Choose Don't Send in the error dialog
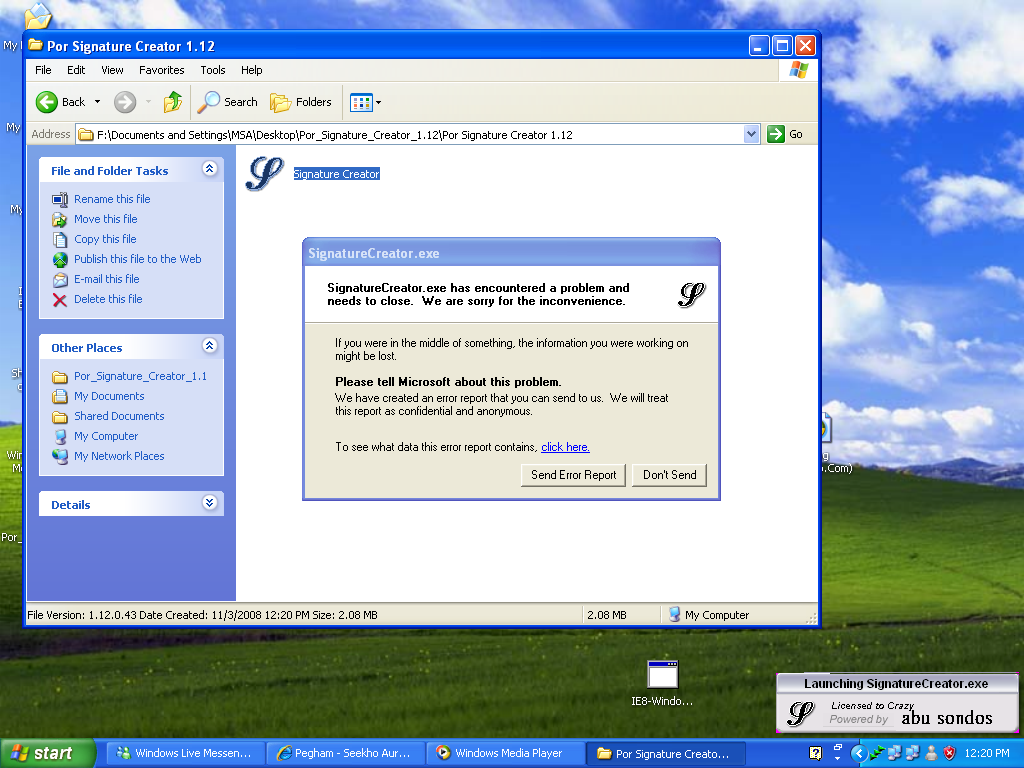This screenshot has height=768, width=1024. point(669,475)
